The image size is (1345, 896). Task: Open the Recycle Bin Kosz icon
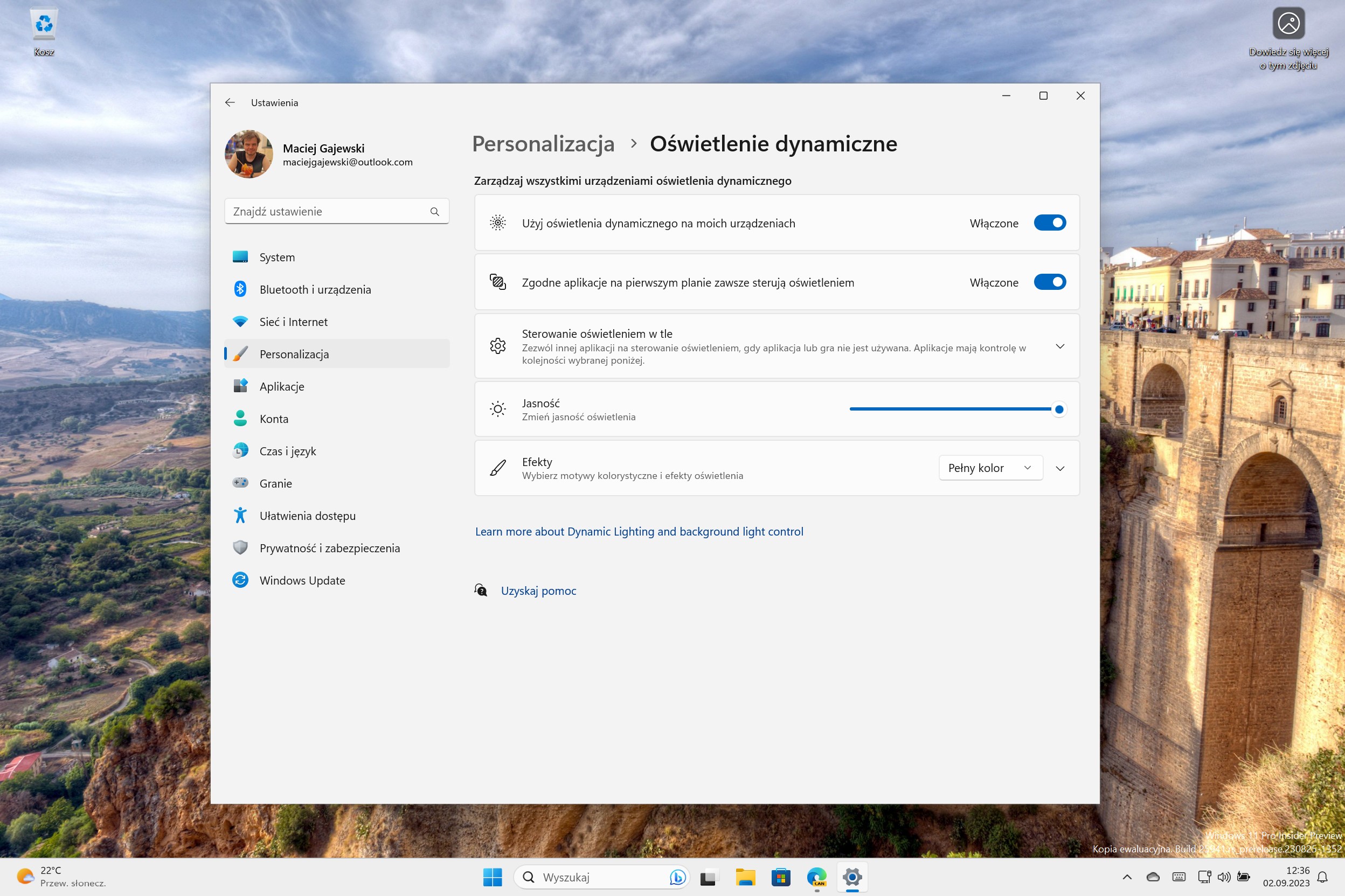tap(44, 31)
